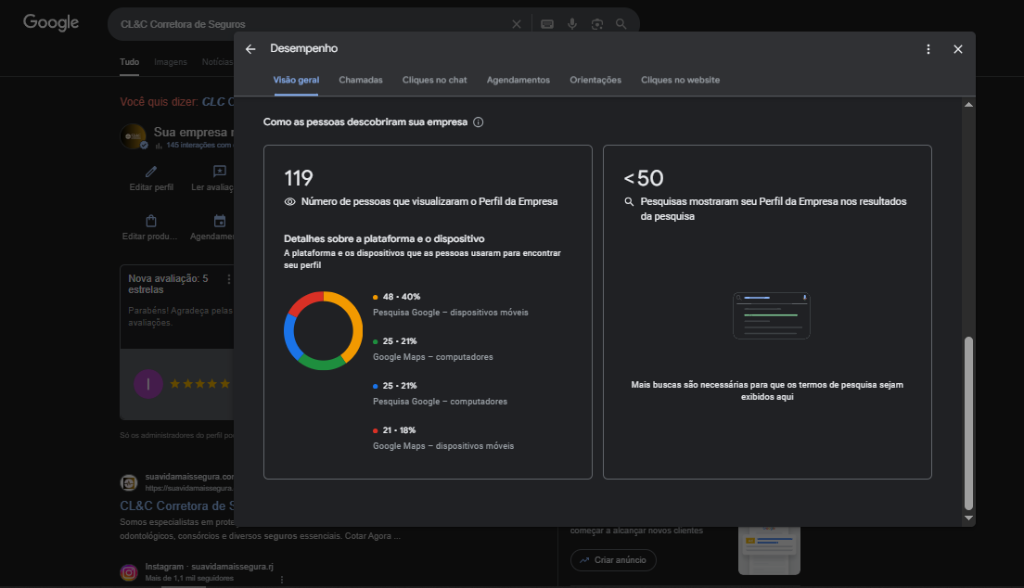Click the purple reviewer avatar
This screenshot has width=1024, height=588.
click(148, 384)
